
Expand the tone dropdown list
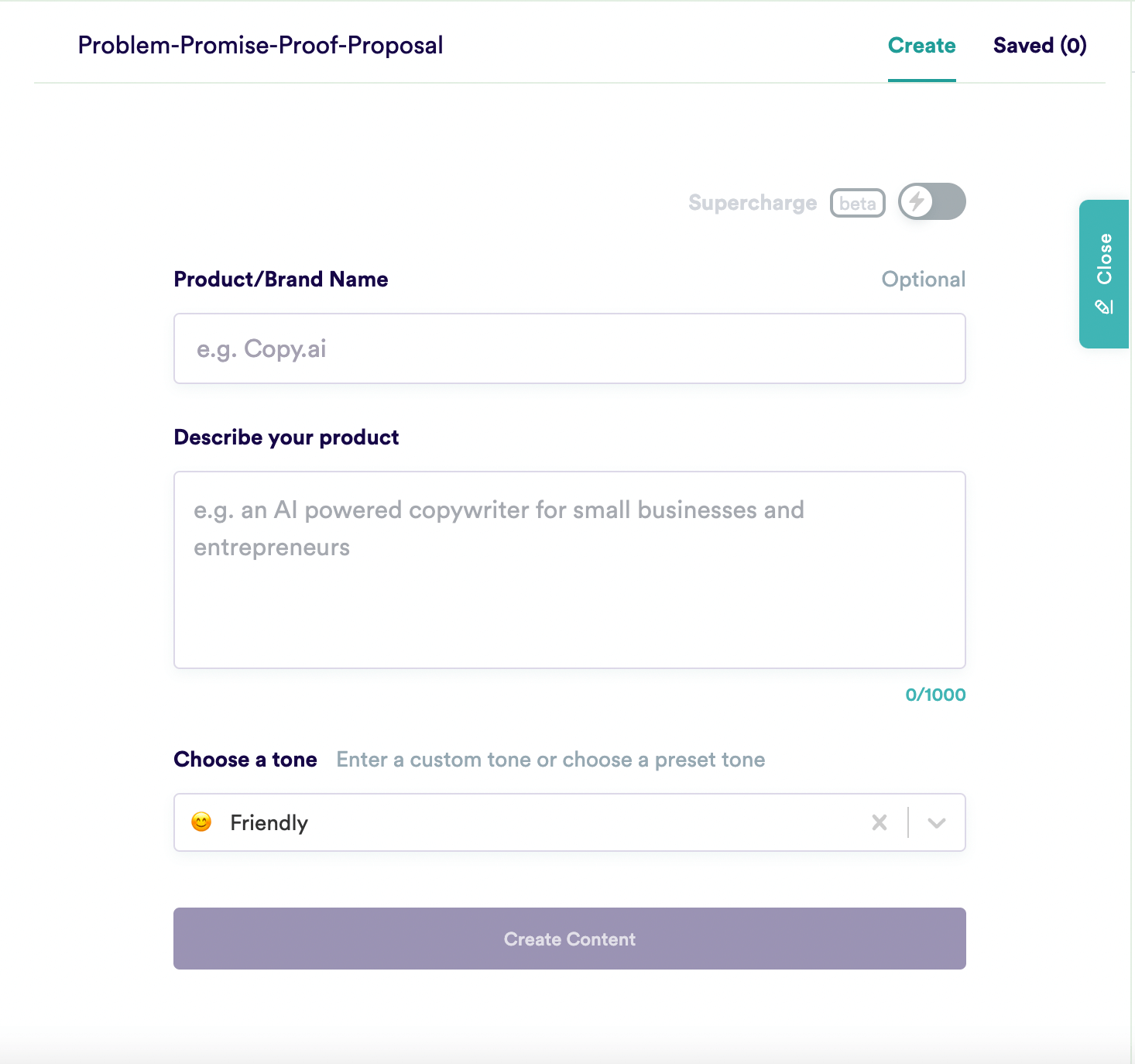[937, 822]
